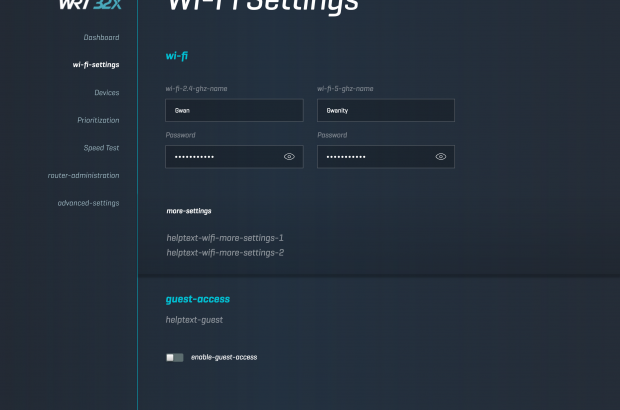Click the helptext-wifi-more-settings-2 text
The width and height of the screenshot is (620, 410).
point(225,253)
